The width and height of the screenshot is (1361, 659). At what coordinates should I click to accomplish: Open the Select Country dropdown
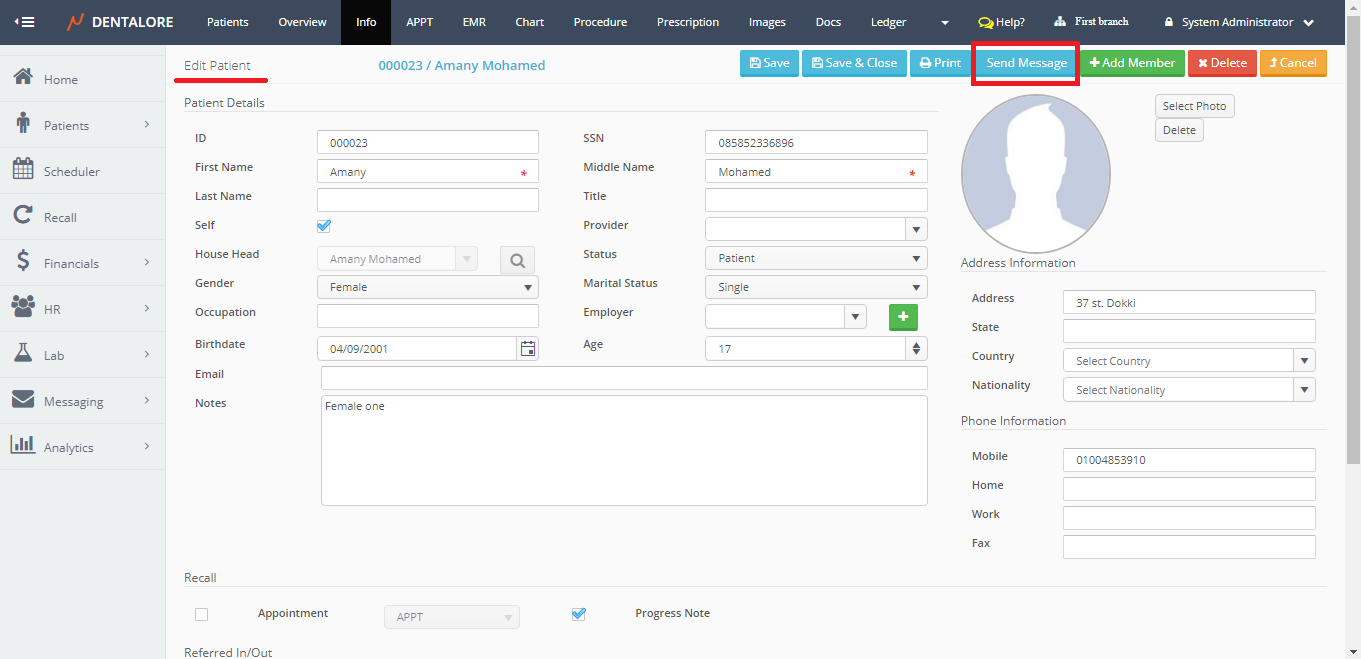[1188, 361]
